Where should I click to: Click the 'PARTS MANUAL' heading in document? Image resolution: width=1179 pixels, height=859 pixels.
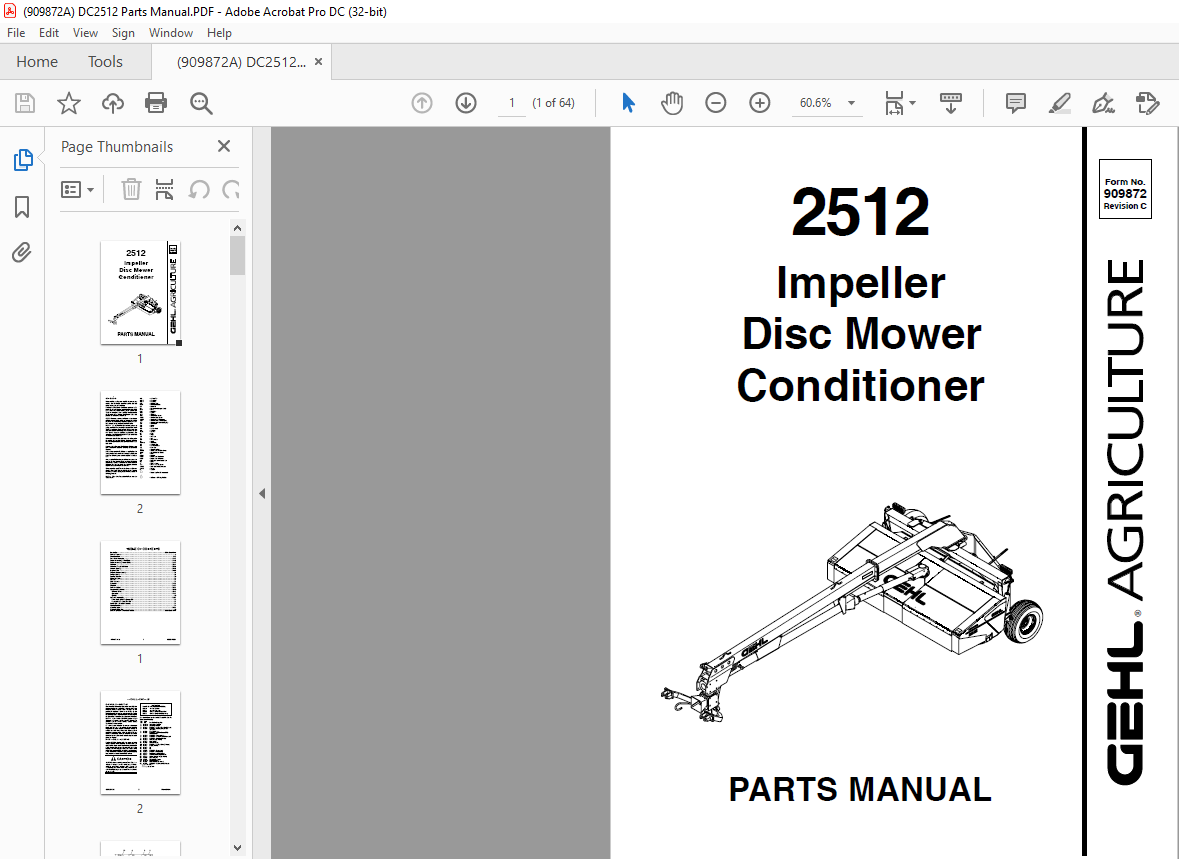(x=860, y=790)
